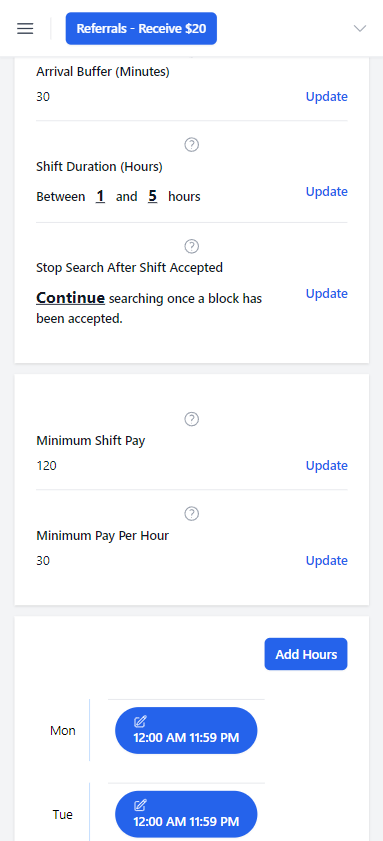This screenshot has height=841, width=383.
Task: Click the Add Hours button
Action: point(306,654)
